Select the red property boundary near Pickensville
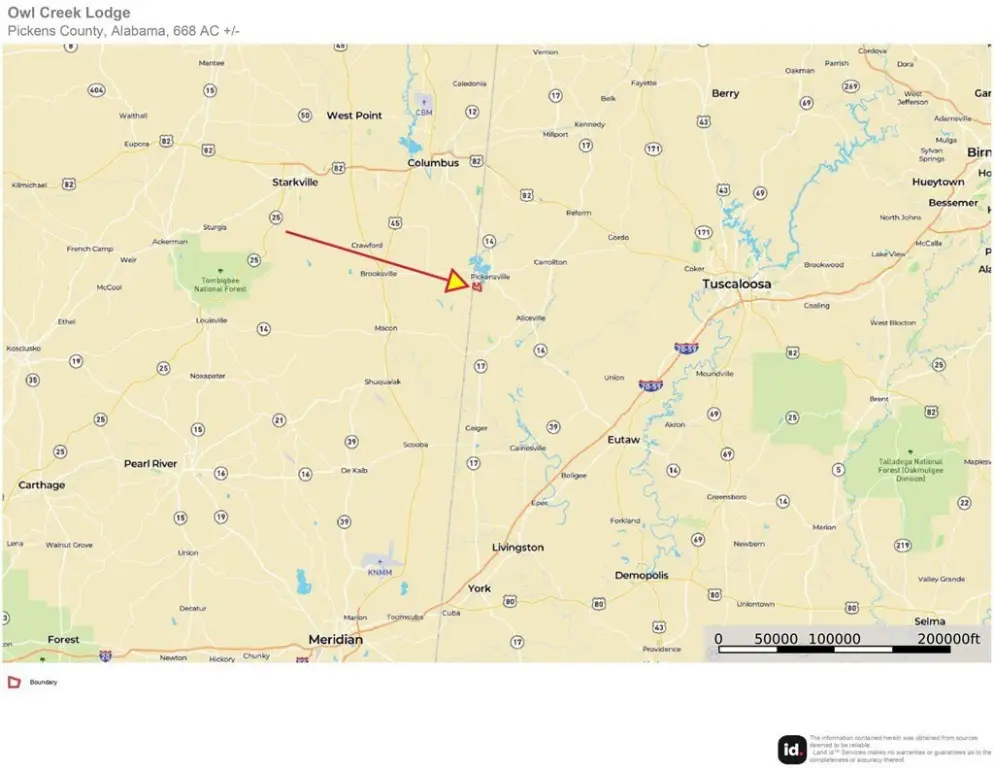This screenshot has width=994, height=768. (477, 287)
